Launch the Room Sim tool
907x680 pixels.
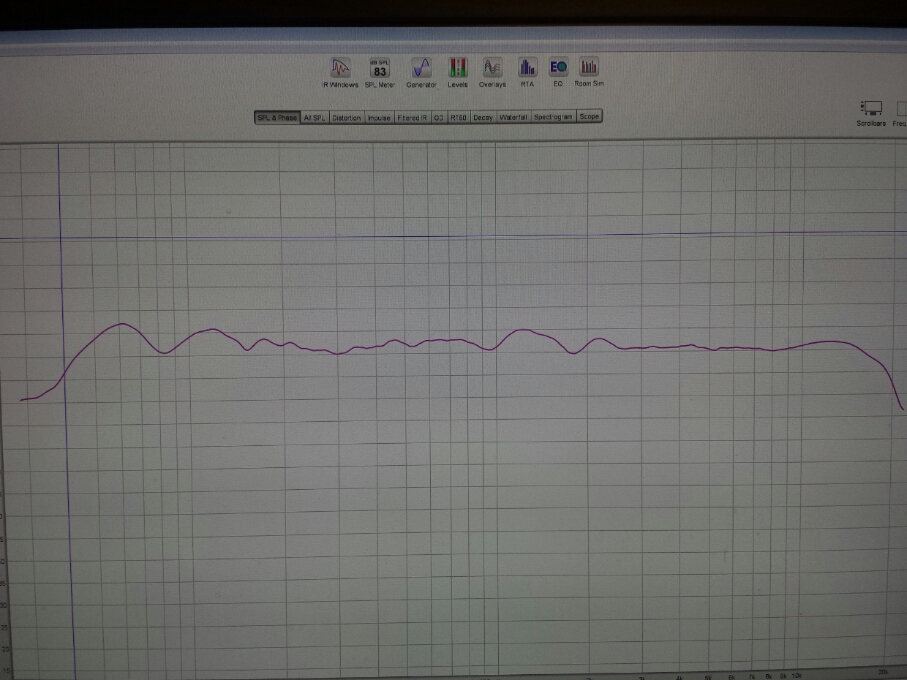589,72
